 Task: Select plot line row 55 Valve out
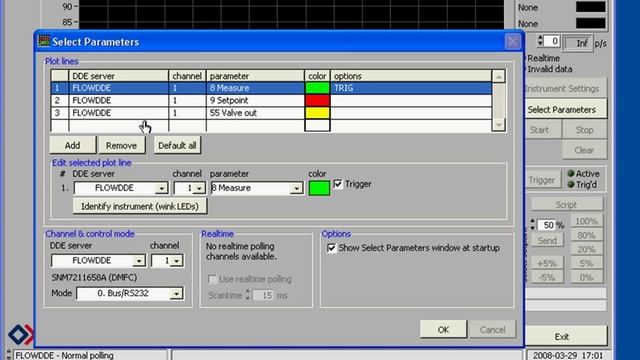tap(271, 113)
